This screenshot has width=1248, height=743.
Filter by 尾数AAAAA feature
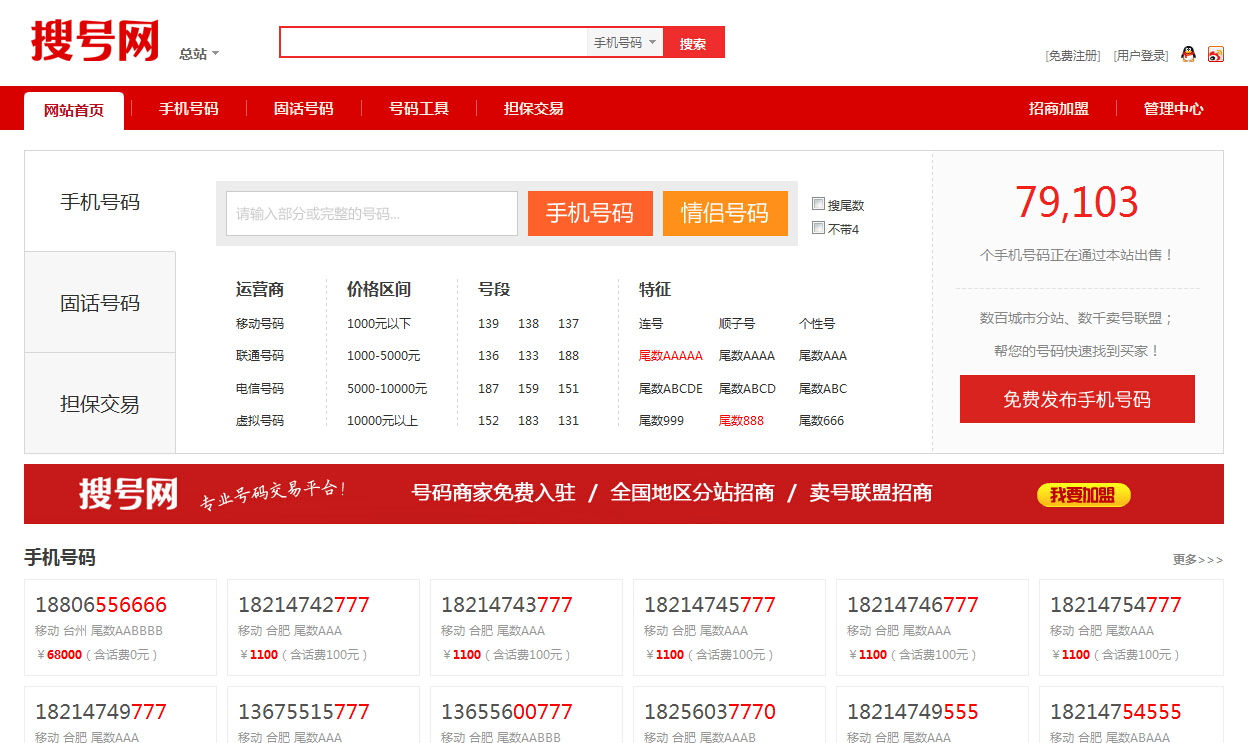(671, 356)
